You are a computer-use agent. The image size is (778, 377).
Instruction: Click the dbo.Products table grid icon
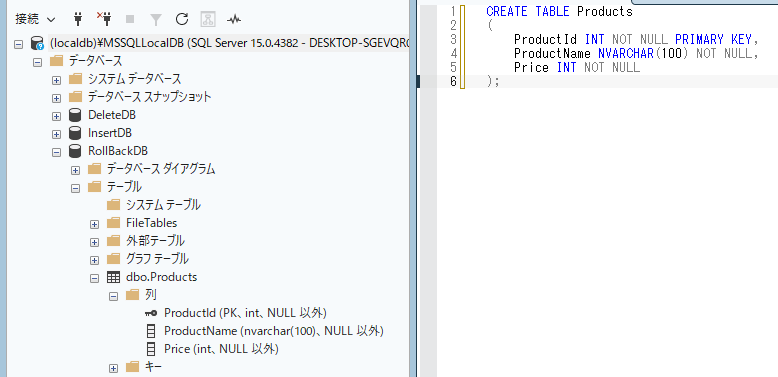(113, 277)
